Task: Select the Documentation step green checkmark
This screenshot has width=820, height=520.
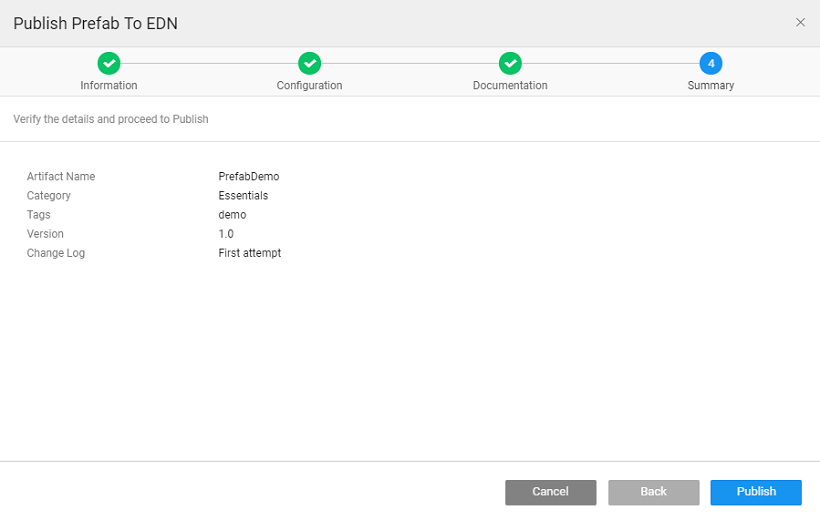Action: click(510, 63)
